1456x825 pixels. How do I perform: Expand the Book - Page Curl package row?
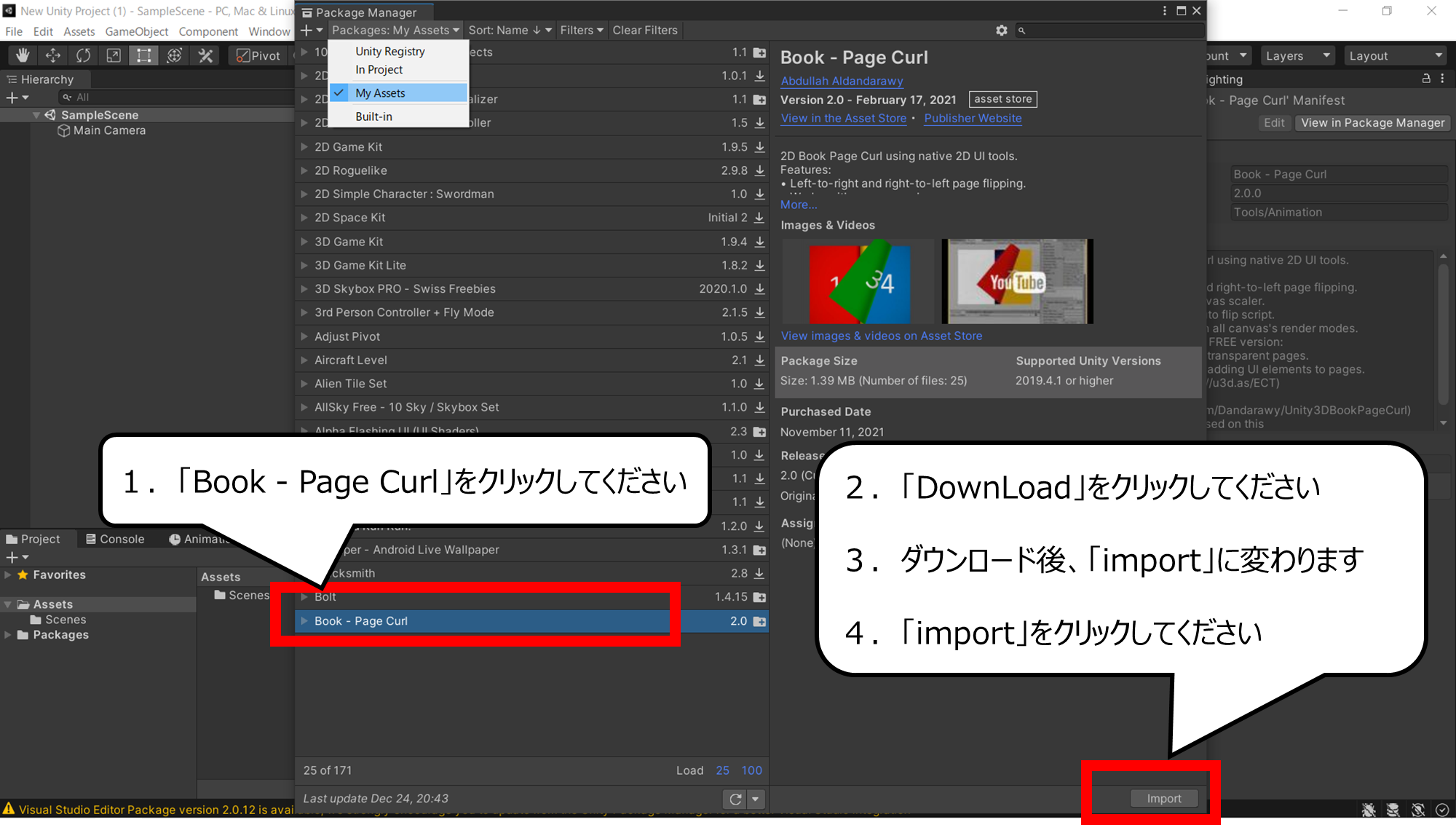(304, 620)
